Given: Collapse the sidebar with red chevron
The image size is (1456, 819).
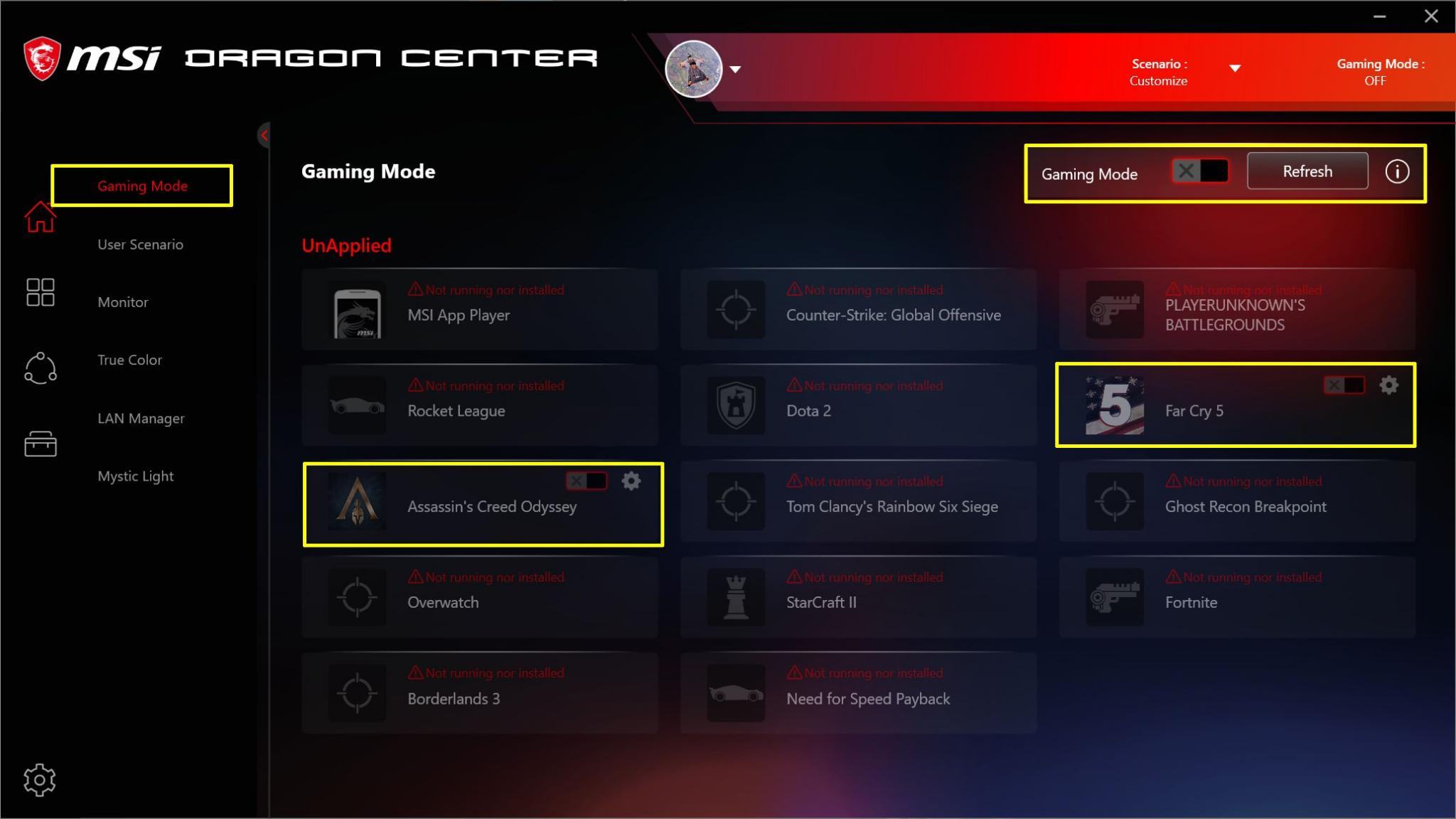Looking at the screenshot, I should pos(264,135).
